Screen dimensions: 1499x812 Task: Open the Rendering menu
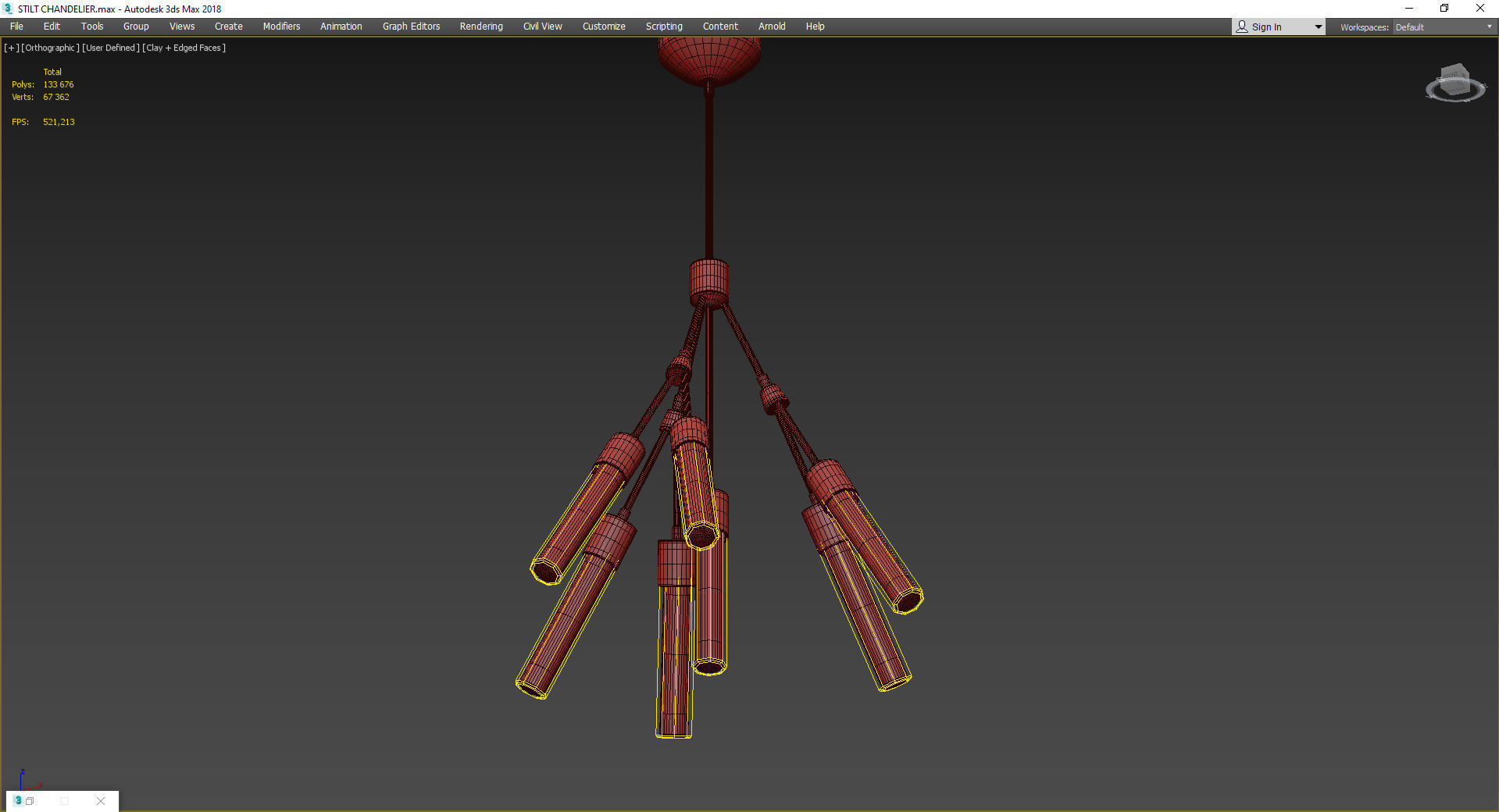[x=481, y=27]
